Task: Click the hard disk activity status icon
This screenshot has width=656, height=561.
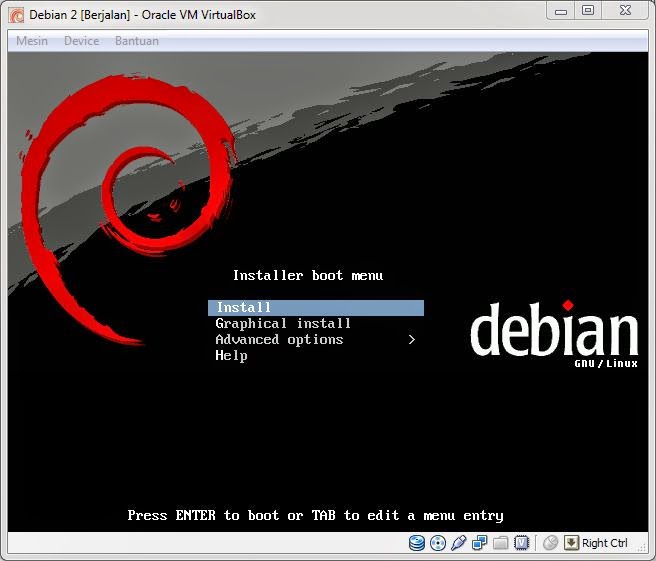Action: pos(416,543)
